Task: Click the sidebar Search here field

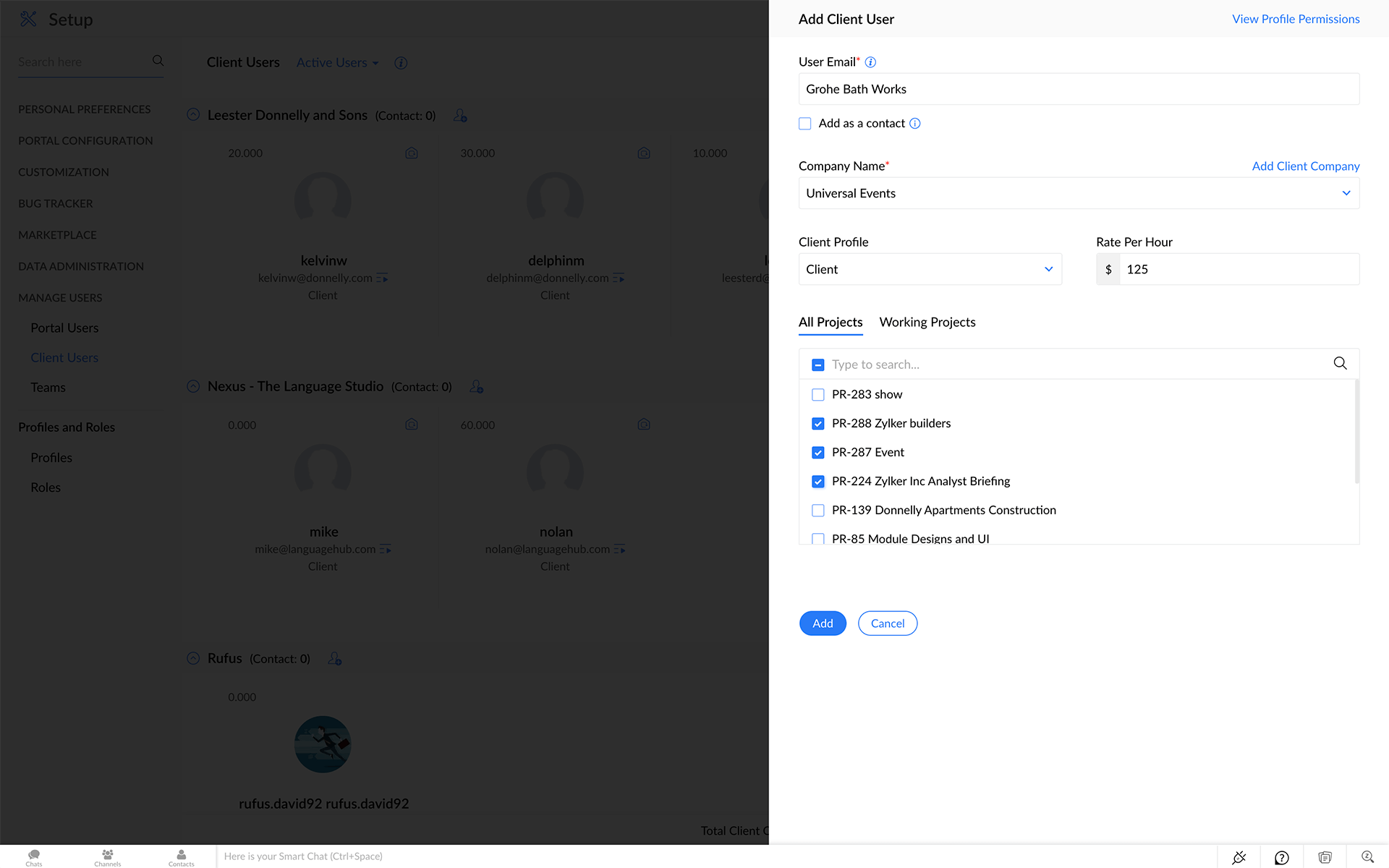Action: coord(83,62)
